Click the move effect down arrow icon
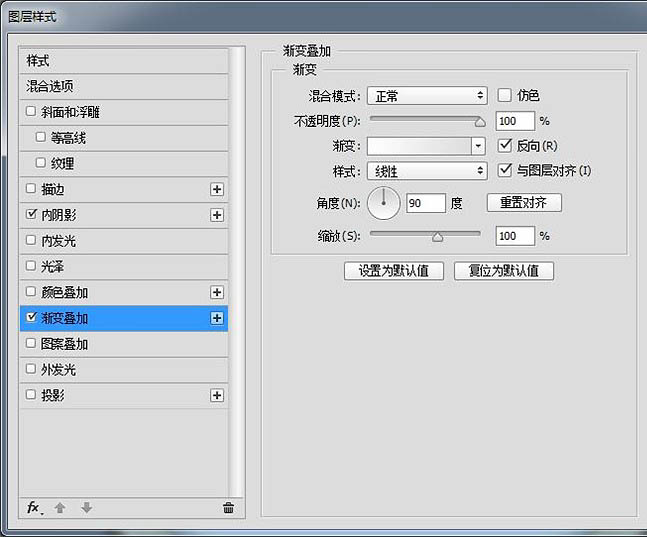The image size is (647, 537). tap(86, 508)
